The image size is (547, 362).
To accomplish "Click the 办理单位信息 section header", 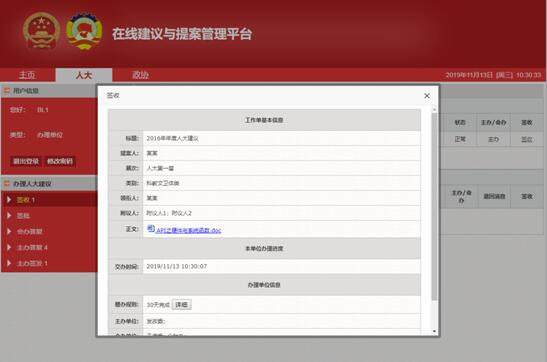I will [x=264, y=285].
